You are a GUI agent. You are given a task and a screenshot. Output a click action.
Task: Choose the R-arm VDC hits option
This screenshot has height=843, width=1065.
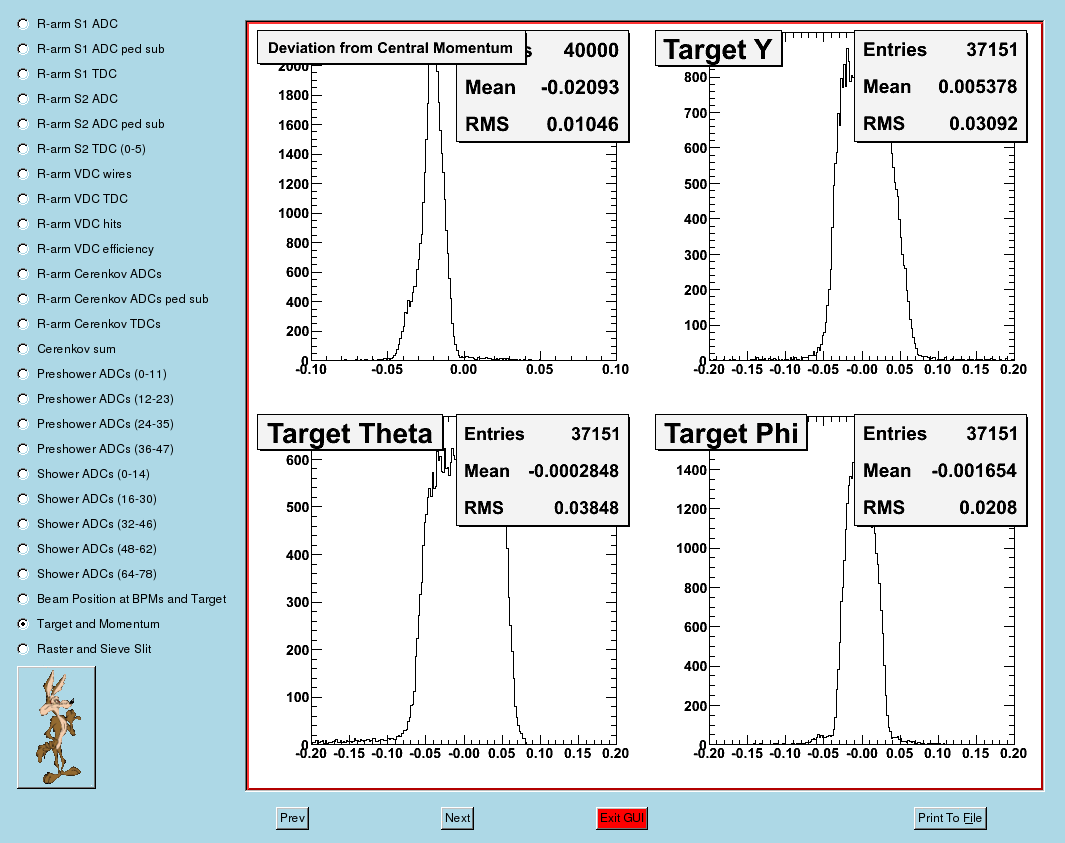coord(23,224)
